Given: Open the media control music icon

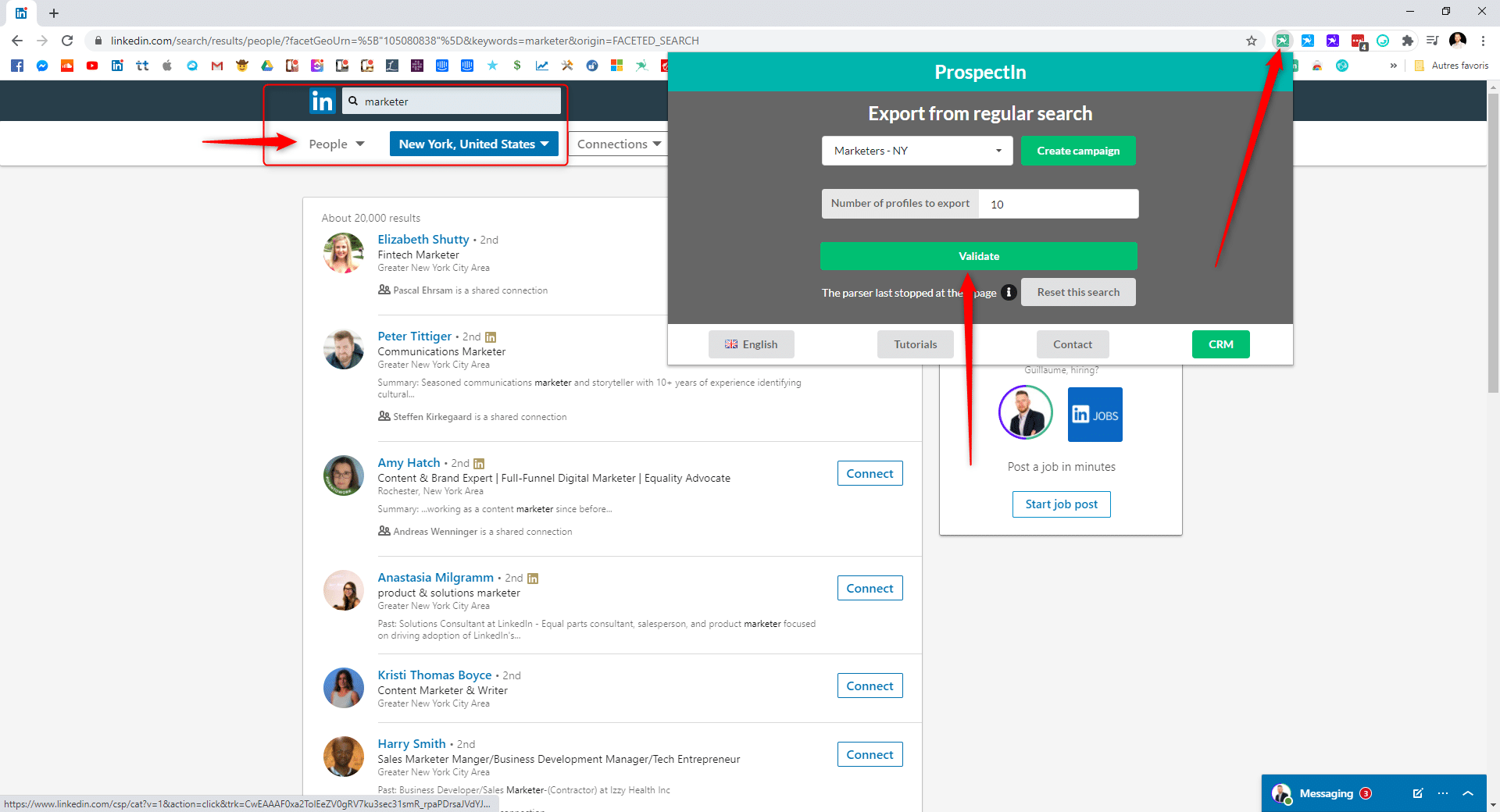Looking at the screenshot, I should 1433,41.
